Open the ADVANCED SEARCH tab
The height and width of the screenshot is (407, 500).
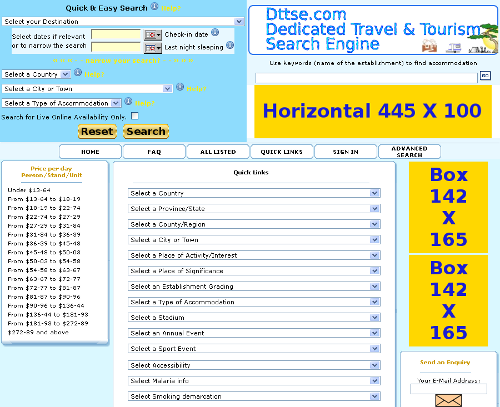(409, 152)
